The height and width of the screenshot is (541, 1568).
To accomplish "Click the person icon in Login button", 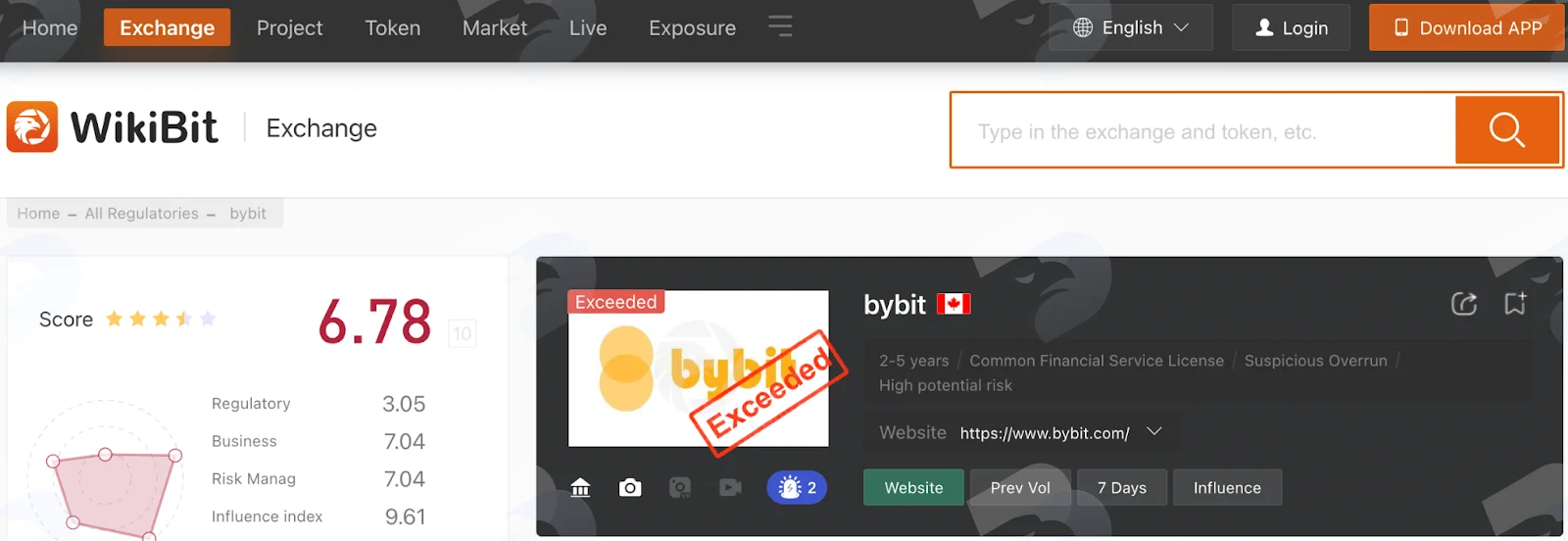I will pos(1264,27).
